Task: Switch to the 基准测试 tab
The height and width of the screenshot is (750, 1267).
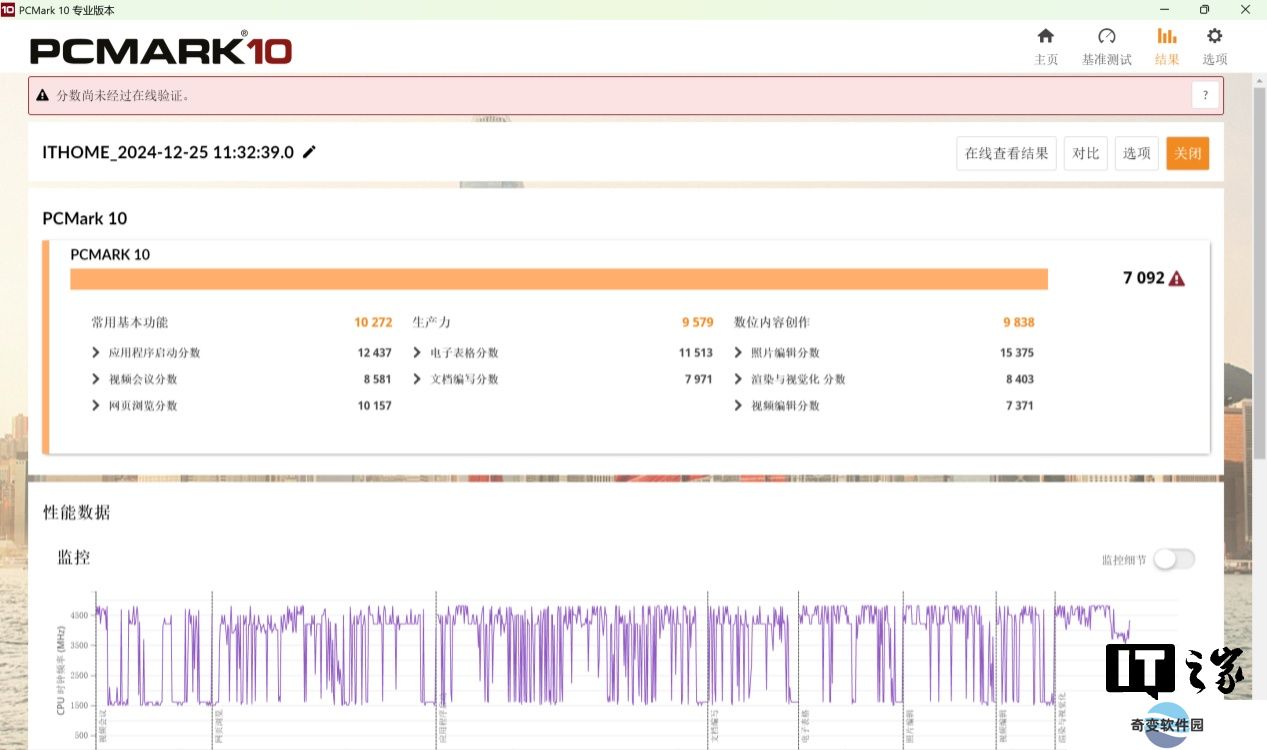Action: click(x=1106, y=47)
